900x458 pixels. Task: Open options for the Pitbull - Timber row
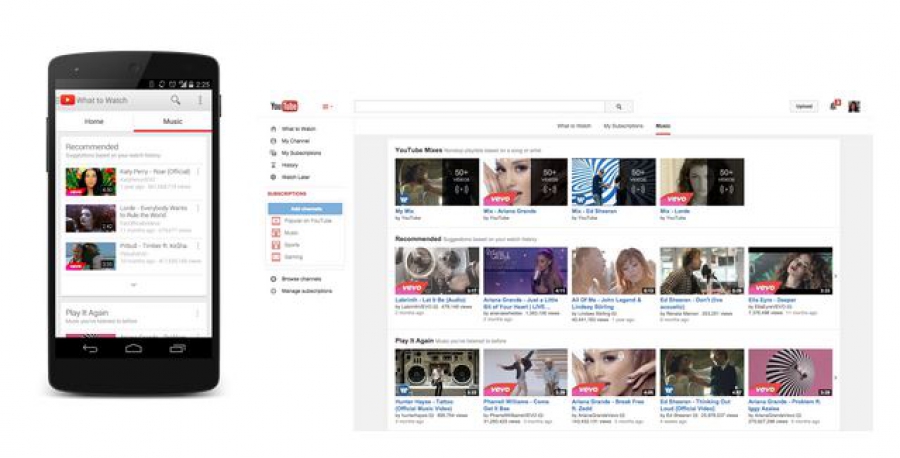tap(199, 246)
